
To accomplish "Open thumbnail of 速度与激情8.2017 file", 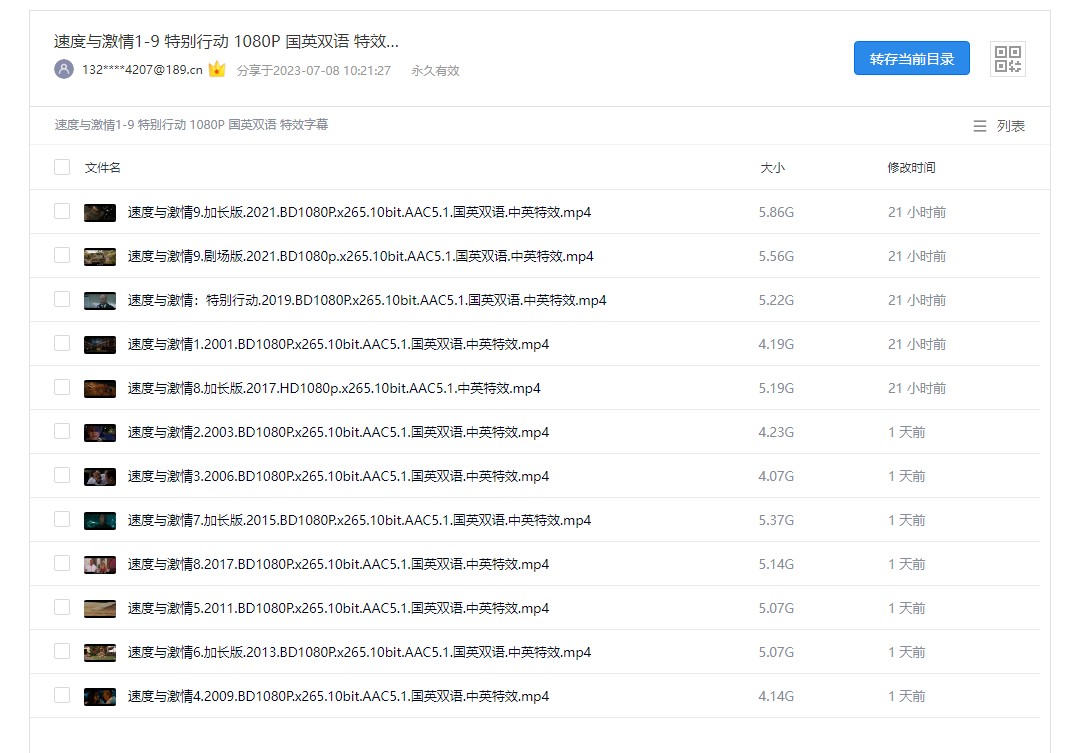I will pyautogui.click(x=100, y=565).
